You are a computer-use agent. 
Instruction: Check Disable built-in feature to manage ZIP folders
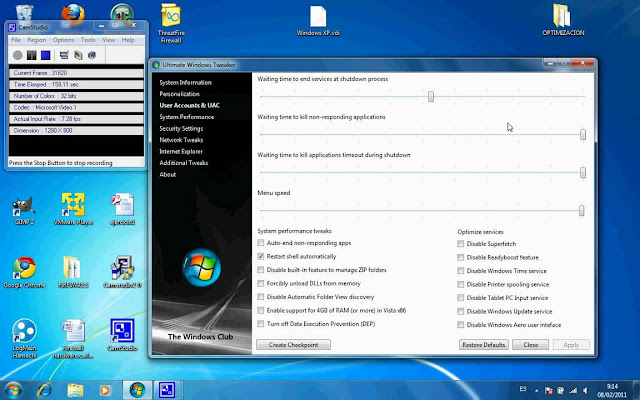tap(260, 270)
